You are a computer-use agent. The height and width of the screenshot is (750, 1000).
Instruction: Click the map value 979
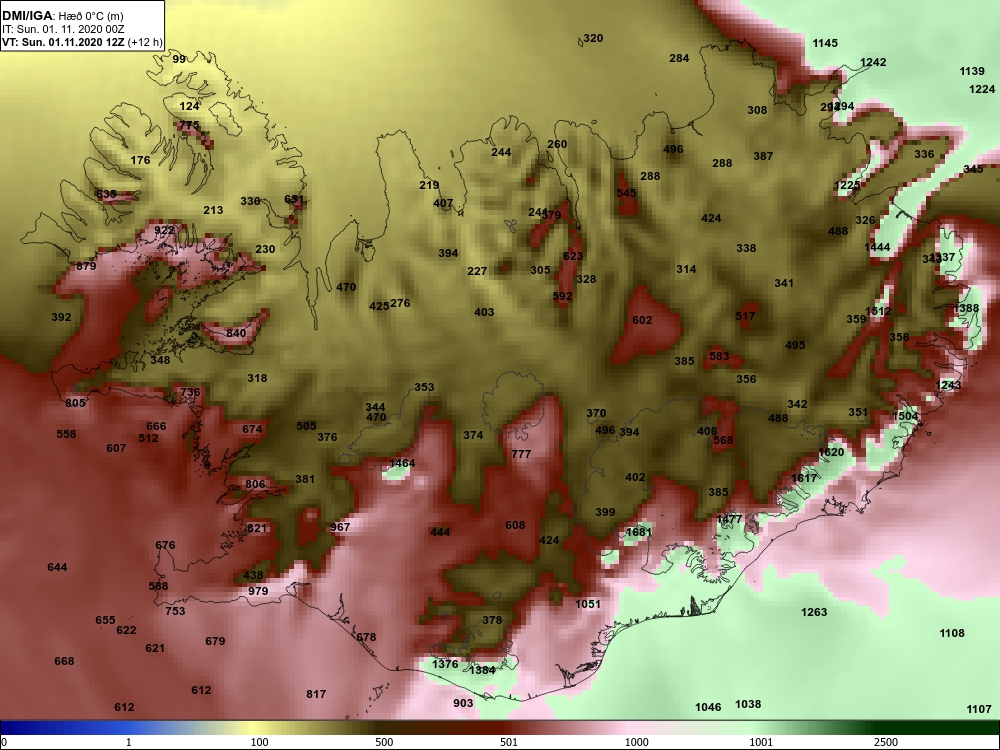(x=258, y=591)
